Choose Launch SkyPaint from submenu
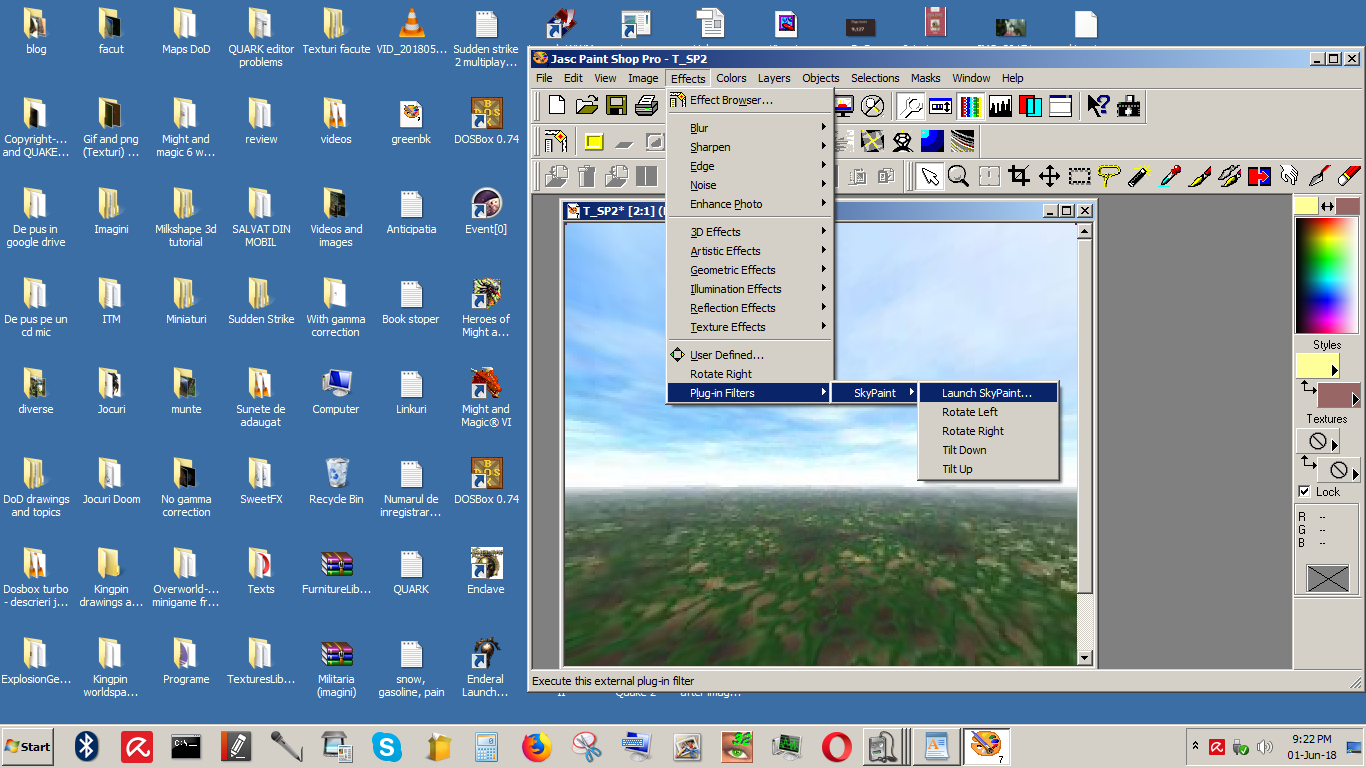 coord(988,393)
